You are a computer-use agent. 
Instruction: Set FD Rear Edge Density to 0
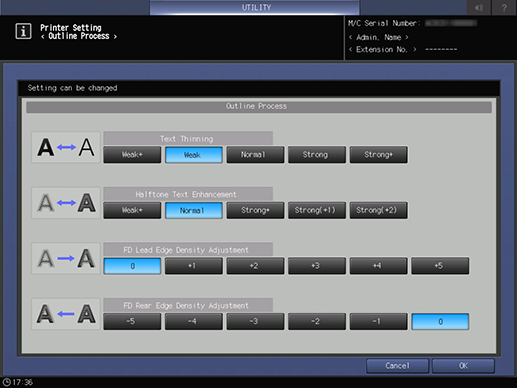(x=440, y=322)
